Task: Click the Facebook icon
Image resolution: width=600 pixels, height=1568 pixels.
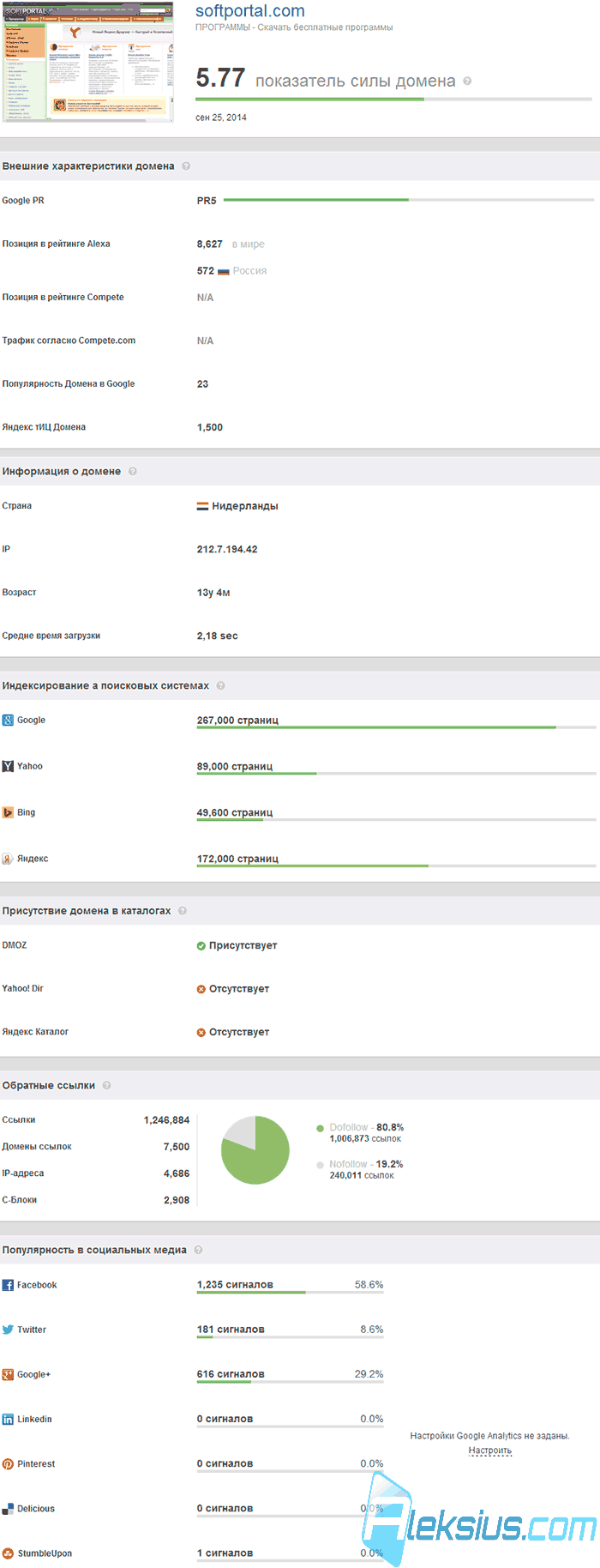Action: pyautogui.click(x=8, y=1286)
